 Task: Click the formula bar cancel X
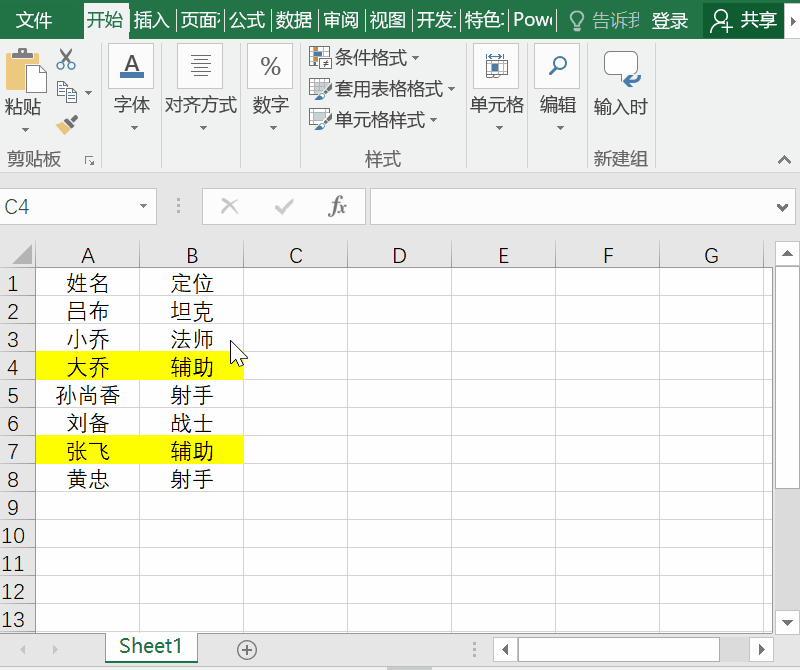tap(230, 207)
